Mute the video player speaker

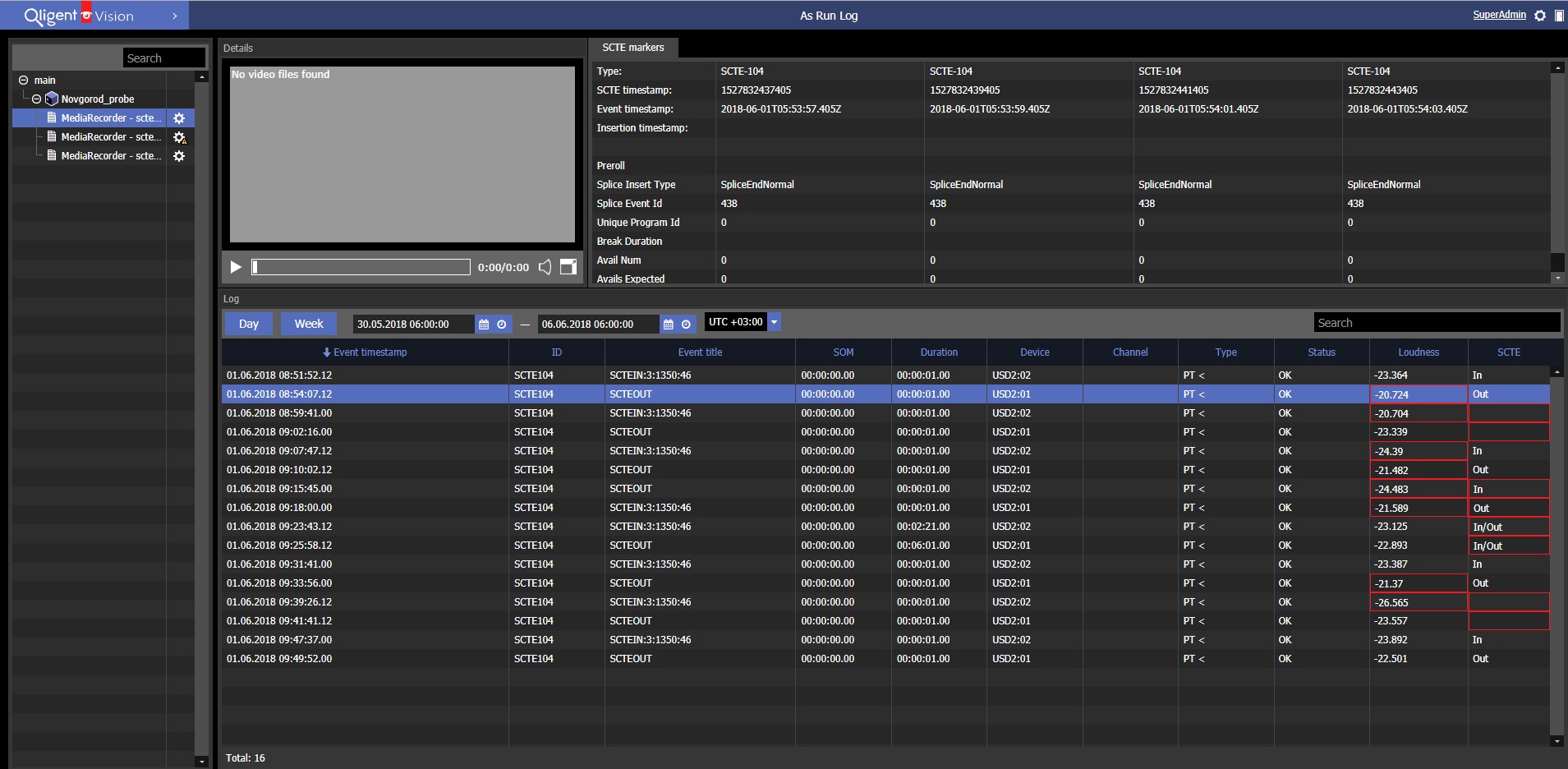click(545, 267)
